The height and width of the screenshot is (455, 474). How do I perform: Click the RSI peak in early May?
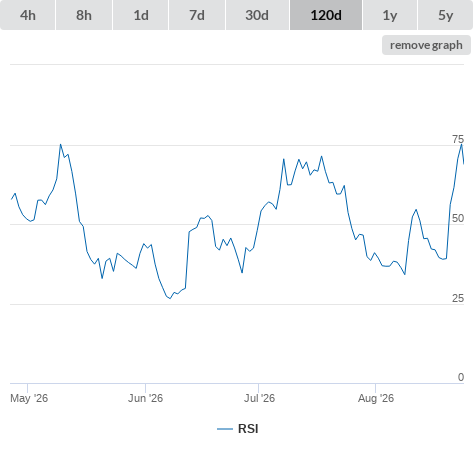pos(60,145)
